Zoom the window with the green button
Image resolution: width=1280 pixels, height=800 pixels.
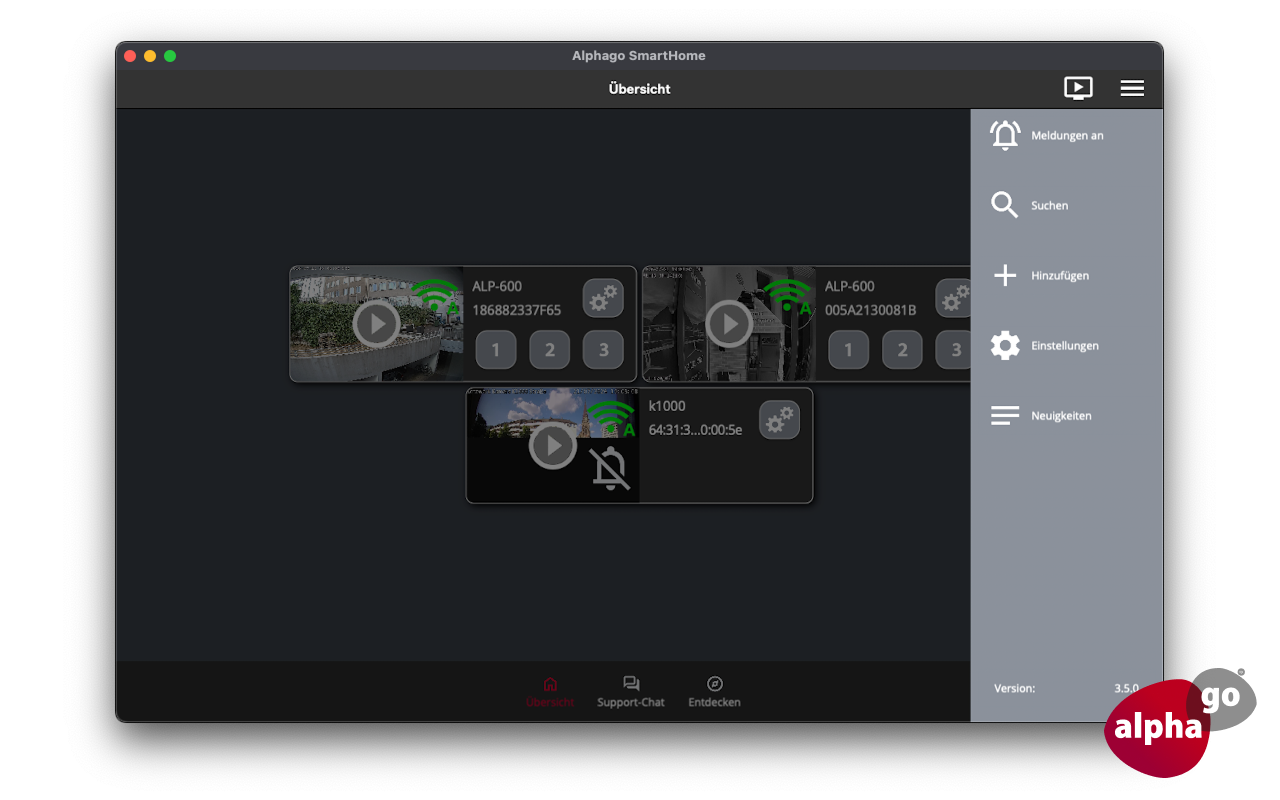(x=170, y=56)
